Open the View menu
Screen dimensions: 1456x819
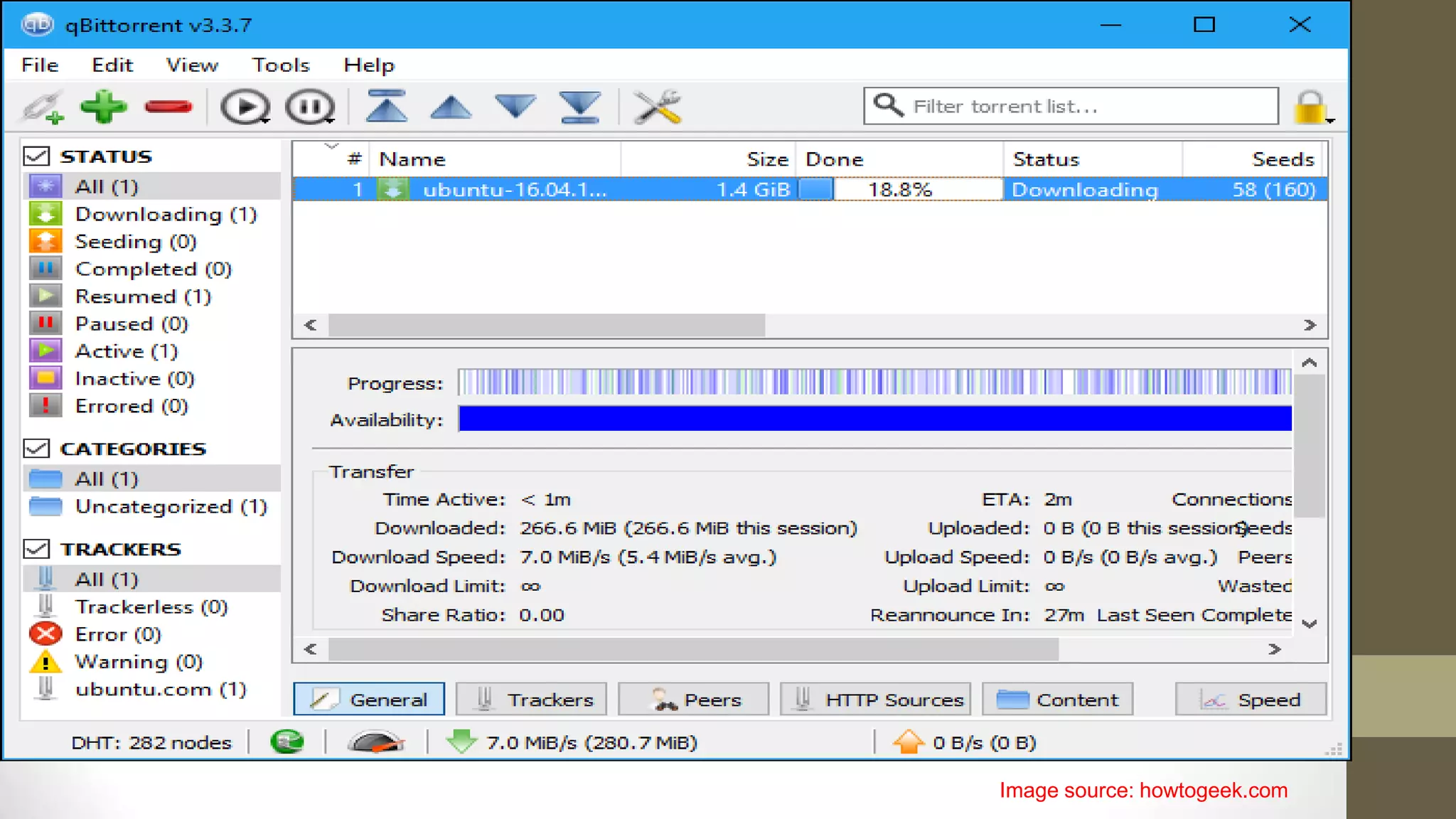pos(192,65)
